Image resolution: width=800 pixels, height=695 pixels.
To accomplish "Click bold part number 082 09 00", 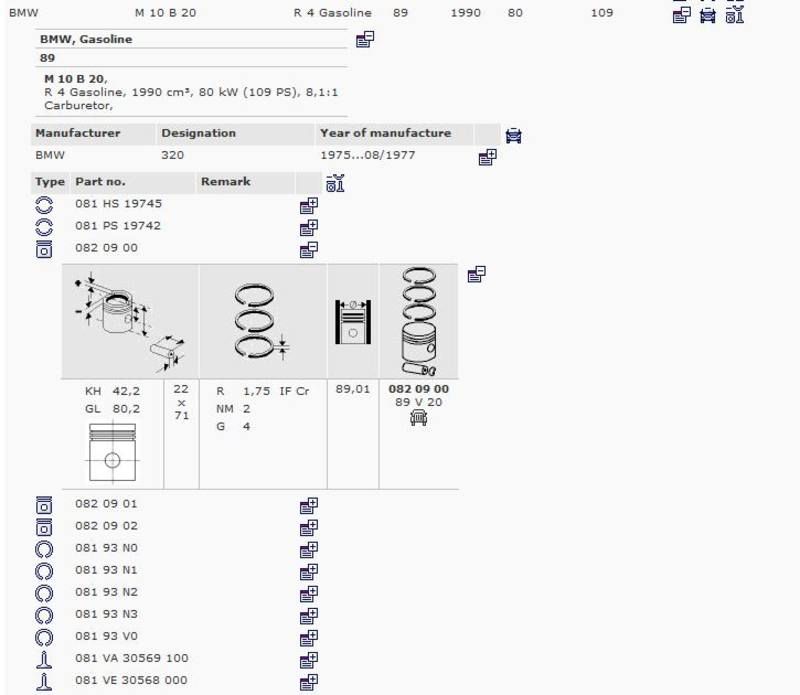I will (x=418, y=389).
